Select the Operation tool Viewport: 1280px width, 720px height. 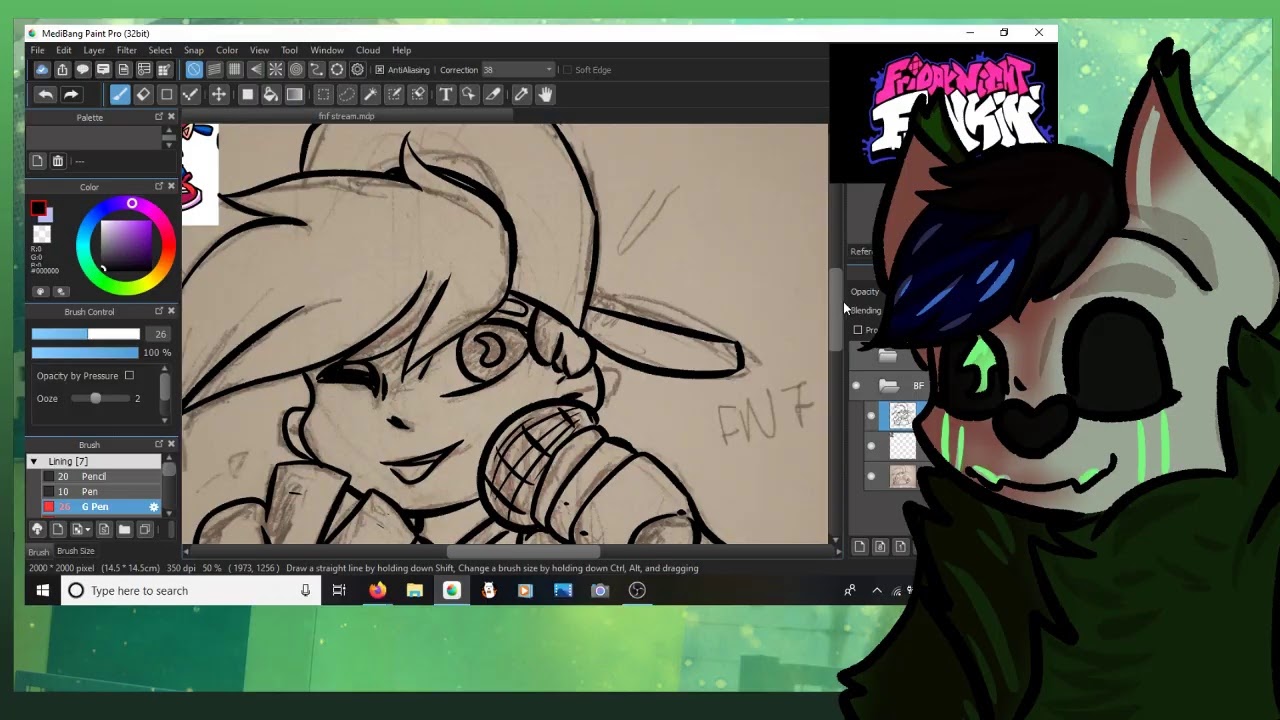468,94
